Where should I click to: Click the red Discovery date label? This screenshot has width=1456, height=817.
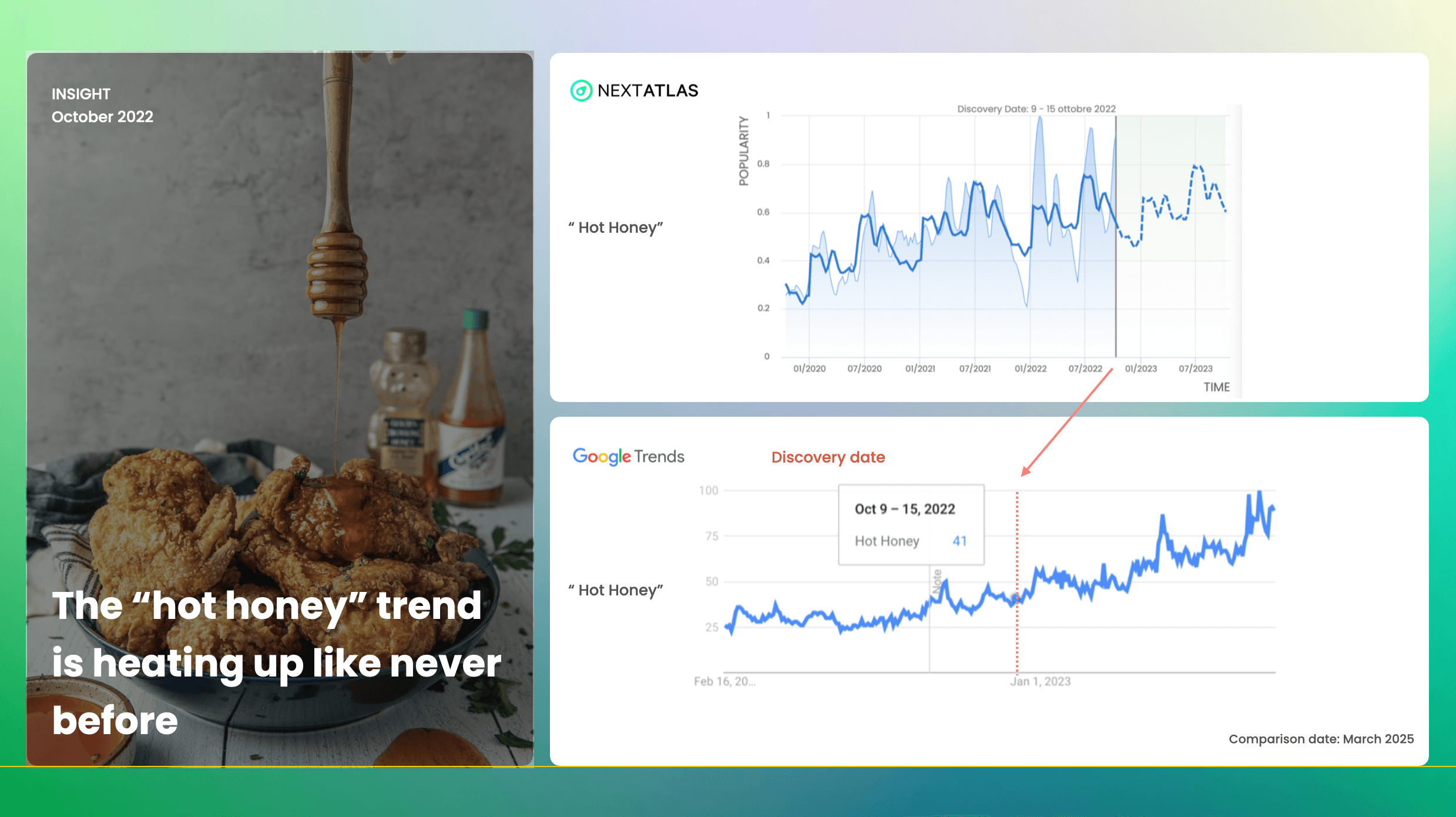(827, 457)
